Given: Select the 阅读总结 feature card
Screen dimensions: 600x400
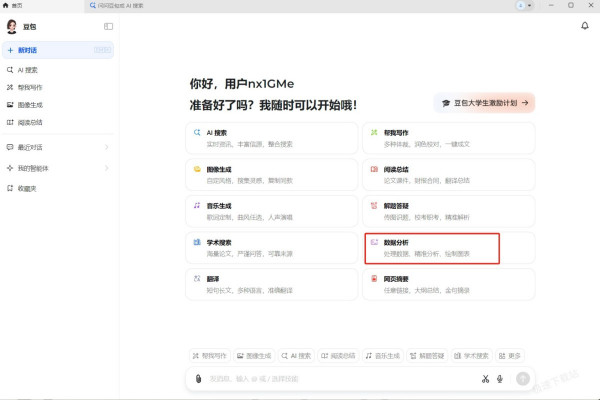Looking at the screenshot, I should click(449, 175).
